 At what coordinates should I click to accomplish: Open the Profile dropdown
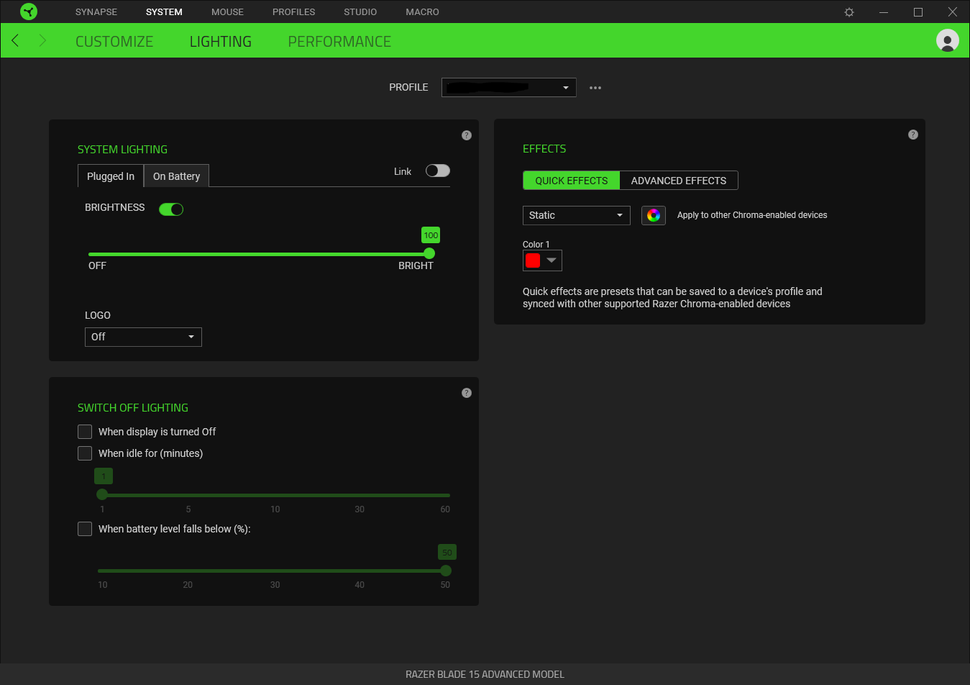(508, 87)
